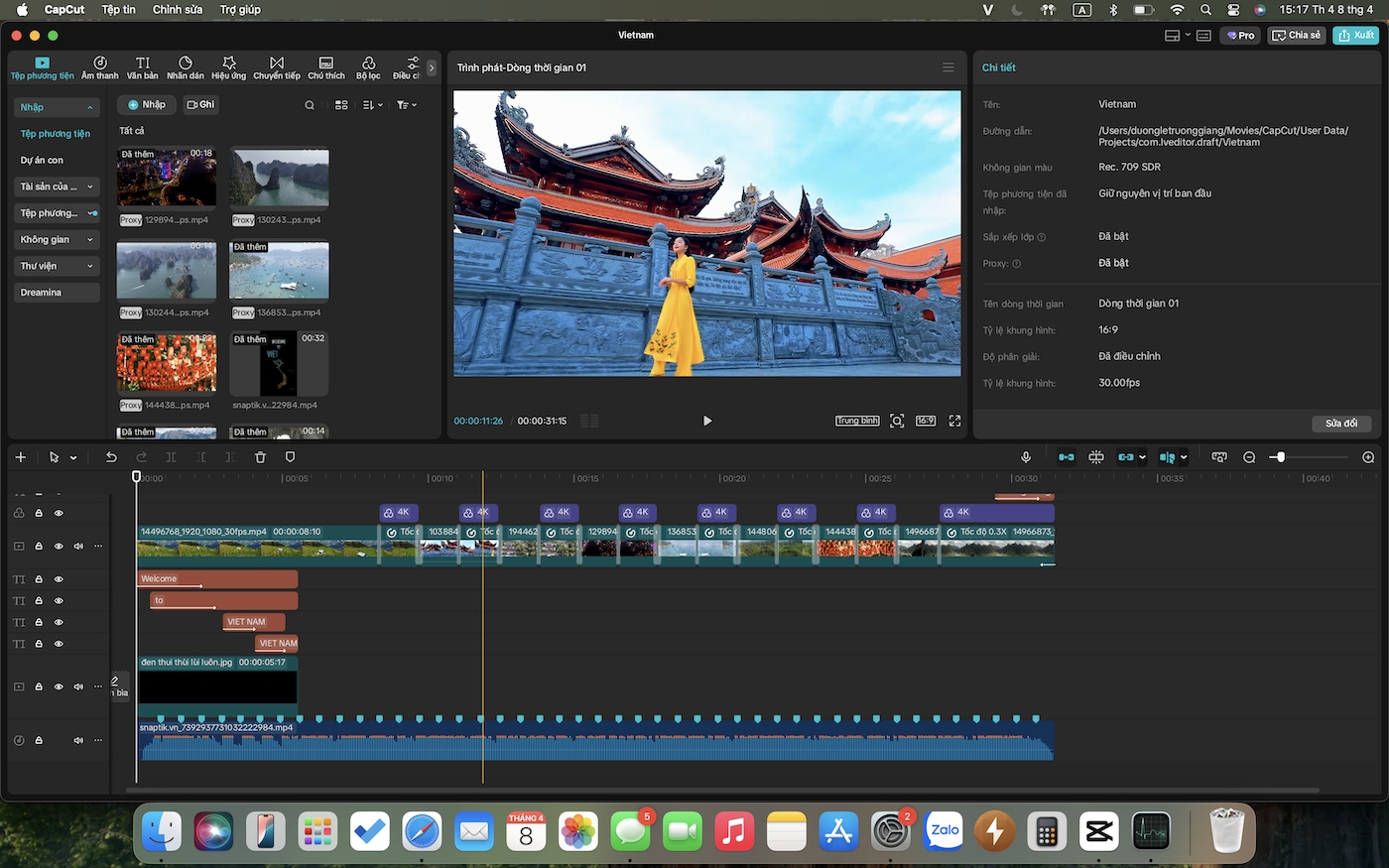Toggle the preview axis button
This screenshot has width=1389, height=868.
pyautogui.click(x=1167, y=457)
